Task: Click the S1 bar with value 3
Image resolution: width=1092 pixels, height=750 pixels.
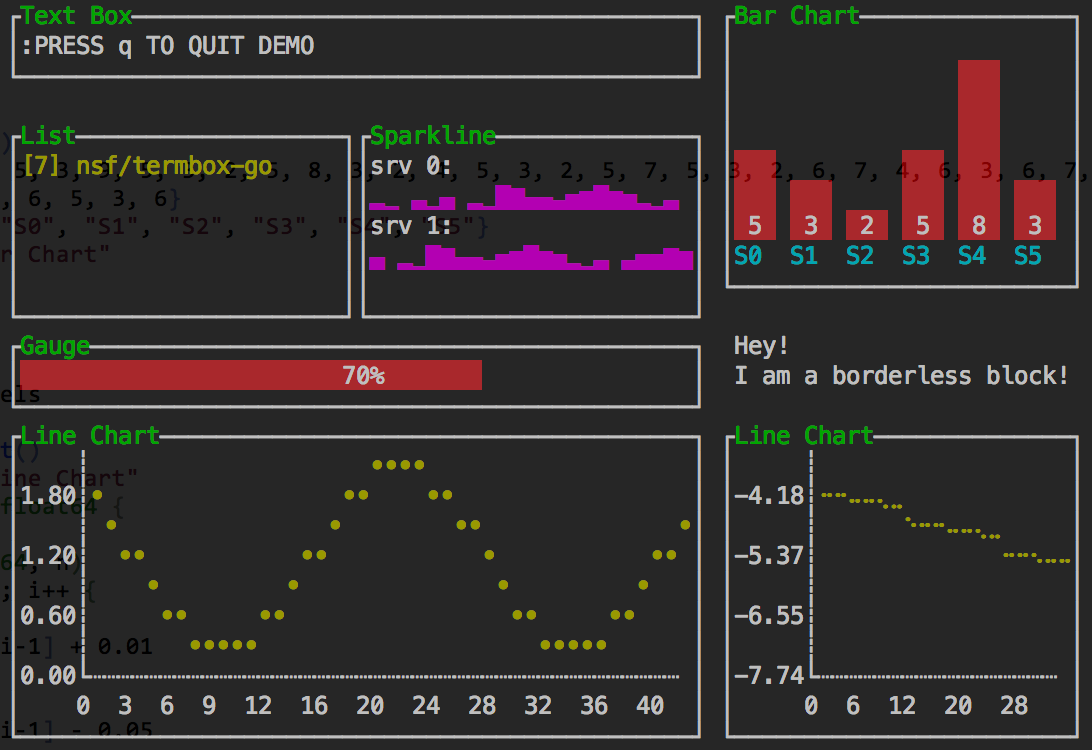Action: tap(811, 210)
